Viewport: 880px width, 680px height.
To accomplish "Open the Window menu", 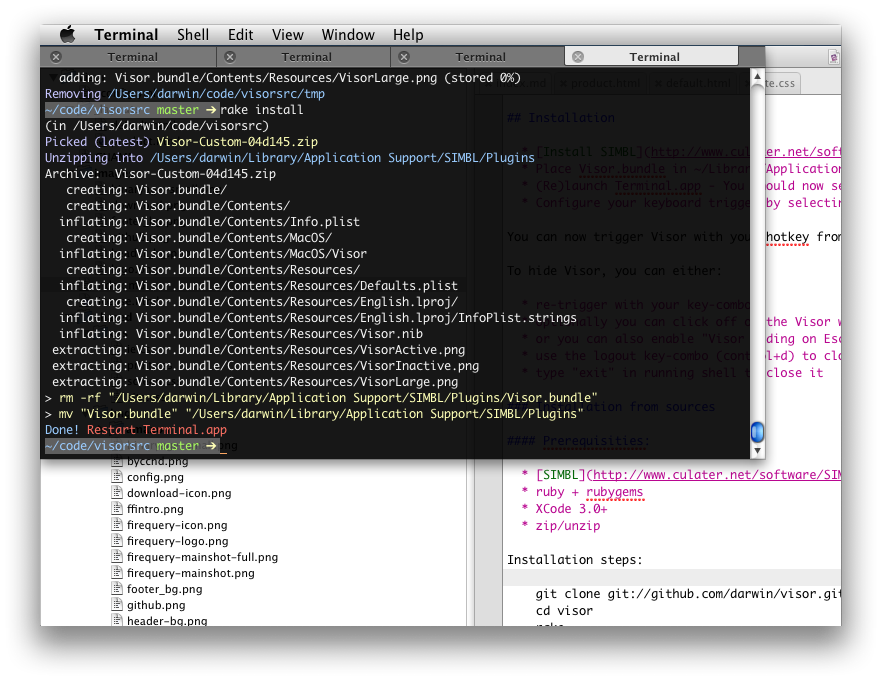I will 348,35.
